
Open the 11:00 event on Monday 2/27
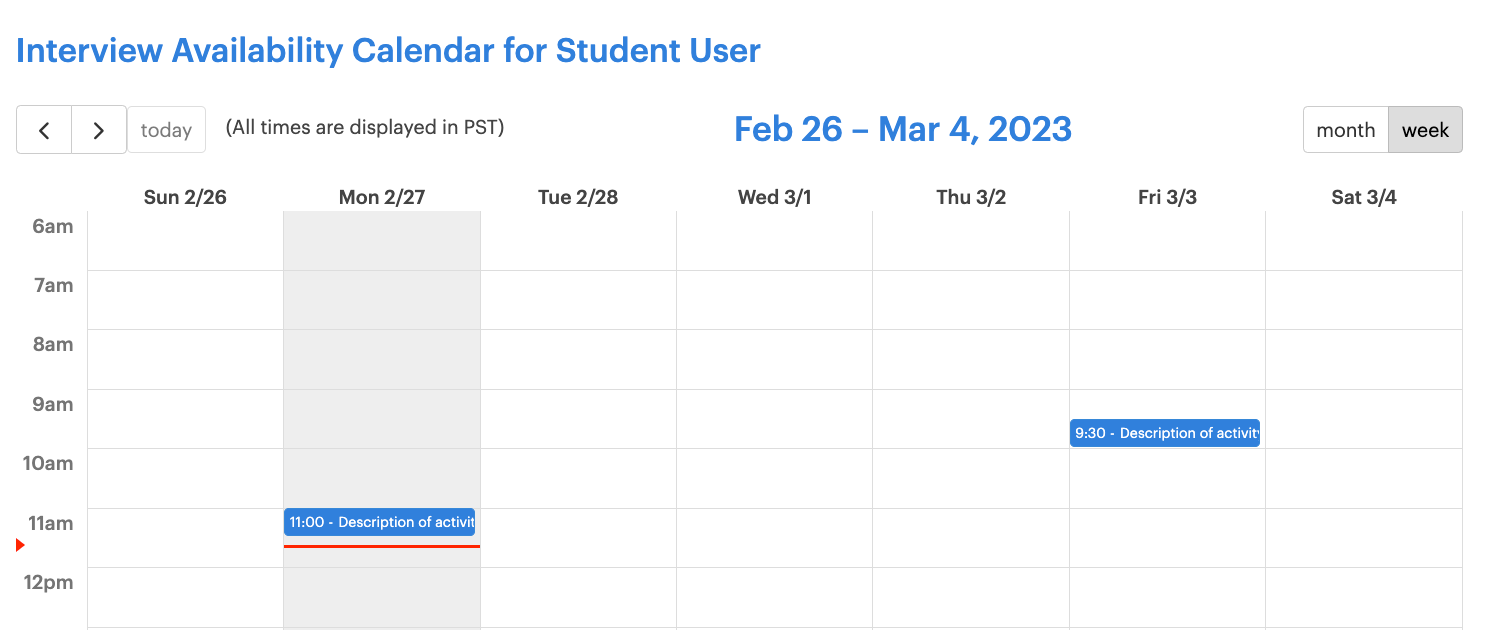(x=379, y=522)
